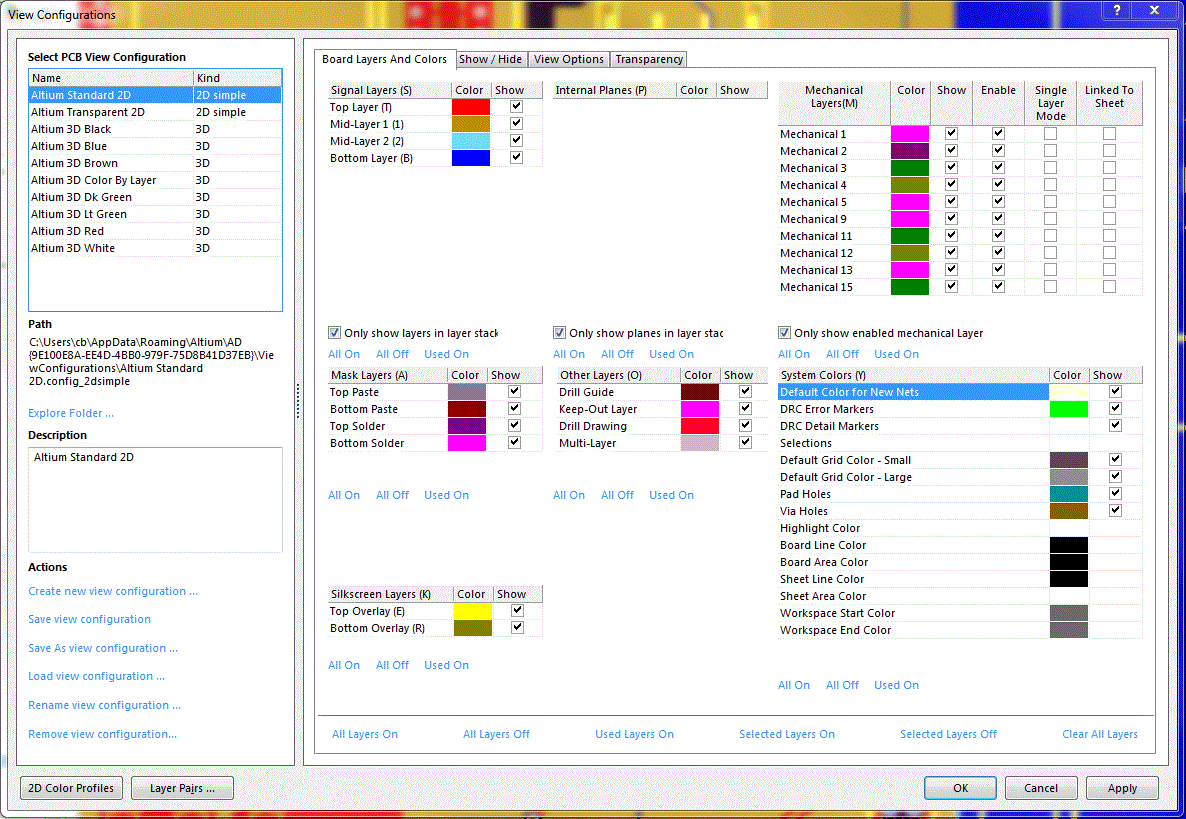Uncheck Only show layers in layer stack

click(x=334, y=333)
